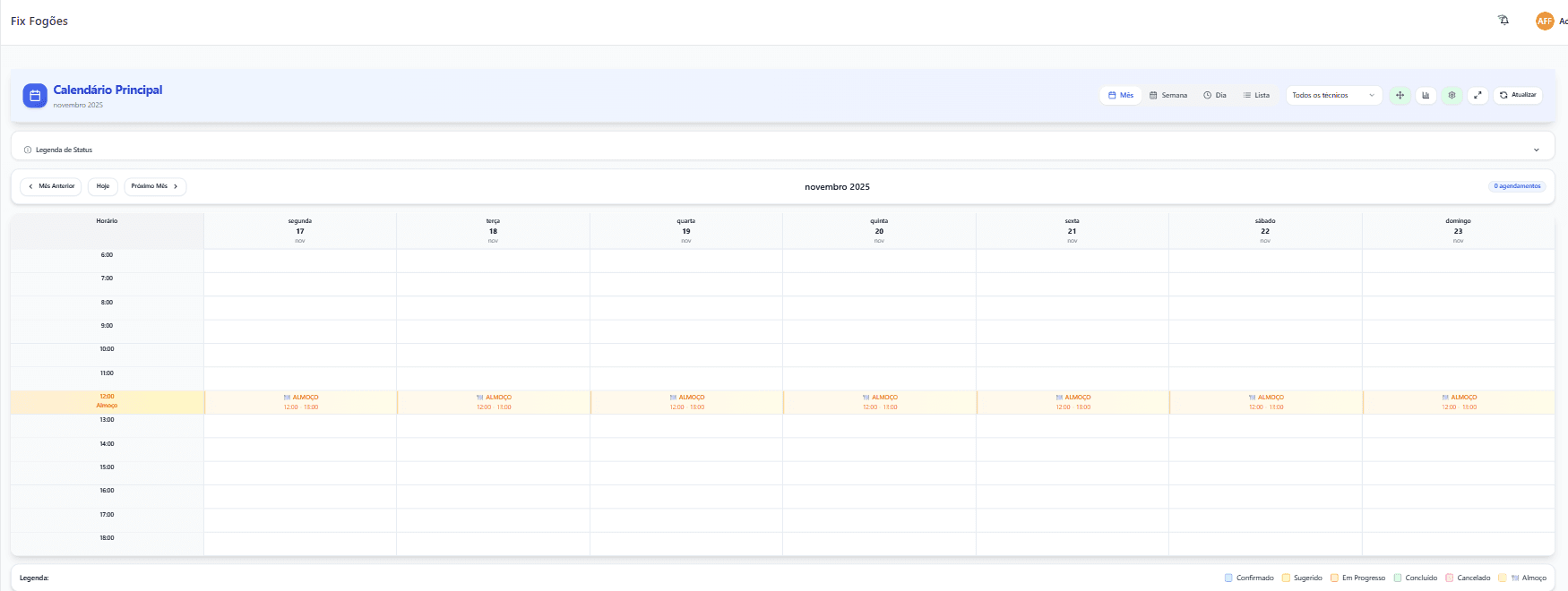Click the ALMOÇO block on quarta 19
This screenshot has width=1568, height=591.
point(686,402)
